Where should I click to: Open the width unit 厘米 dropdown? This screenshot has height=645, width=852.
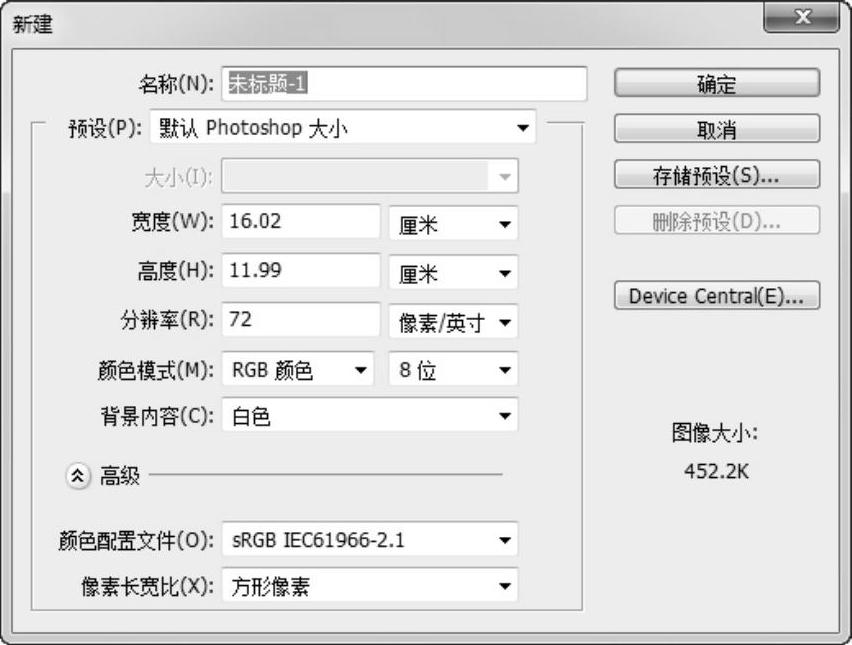453,224
